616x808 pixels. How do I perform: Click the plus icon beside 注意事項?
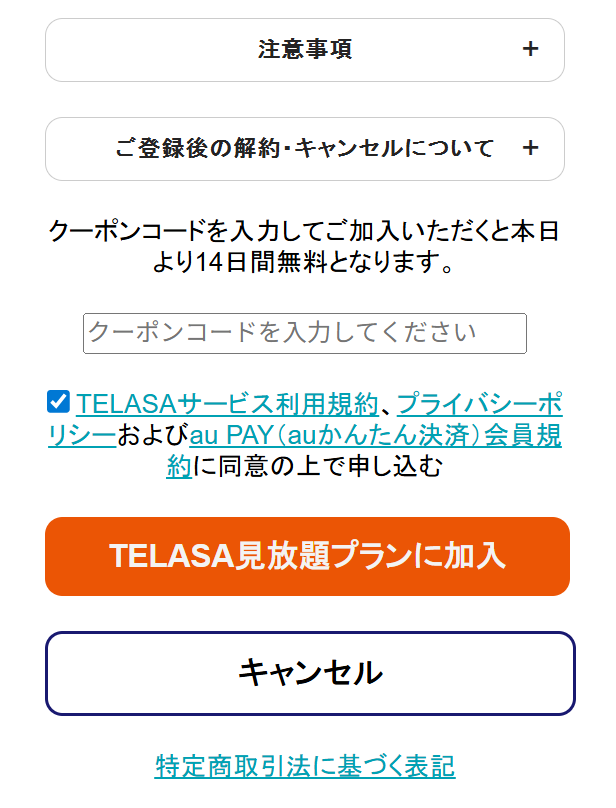(x=530, y=49)
